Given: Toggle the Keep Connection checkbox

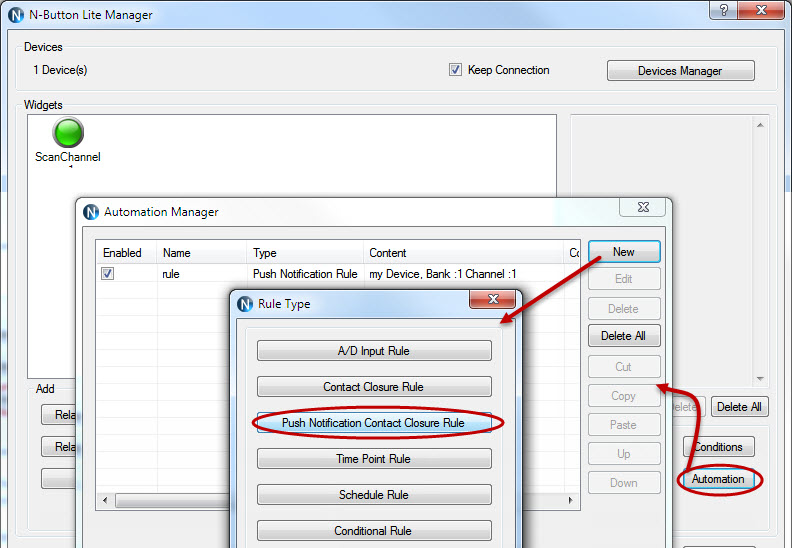Looking at the screenshot, I should click(455, 70).
